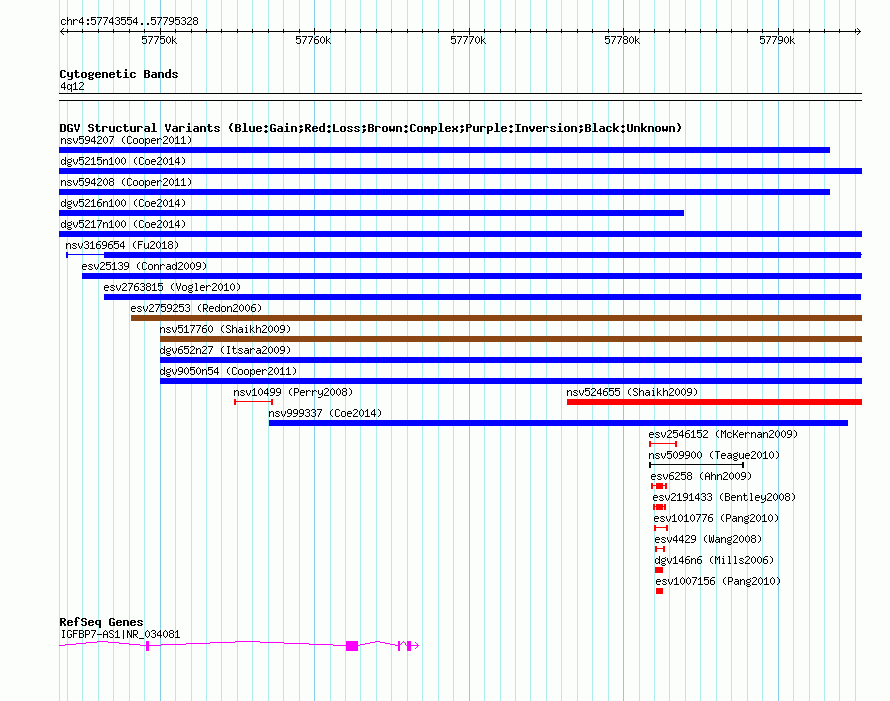Viewport: 890px width, 701px height.
Task: Click esv4429 (Wang2008) label
Action: tap(708, 539)
